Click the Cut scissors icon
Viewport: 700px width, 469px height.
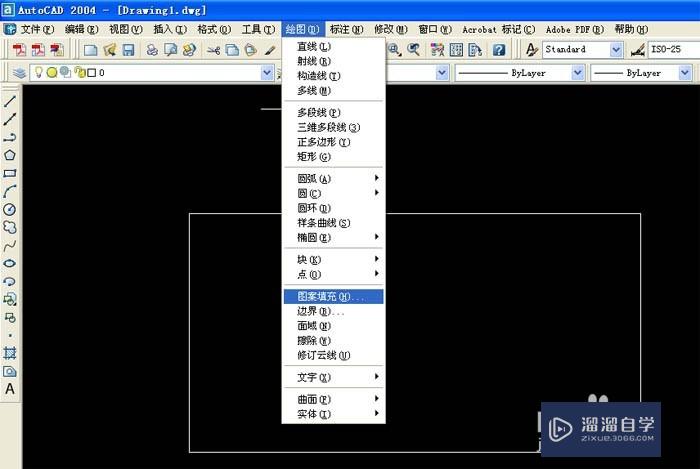pos(213,50)
